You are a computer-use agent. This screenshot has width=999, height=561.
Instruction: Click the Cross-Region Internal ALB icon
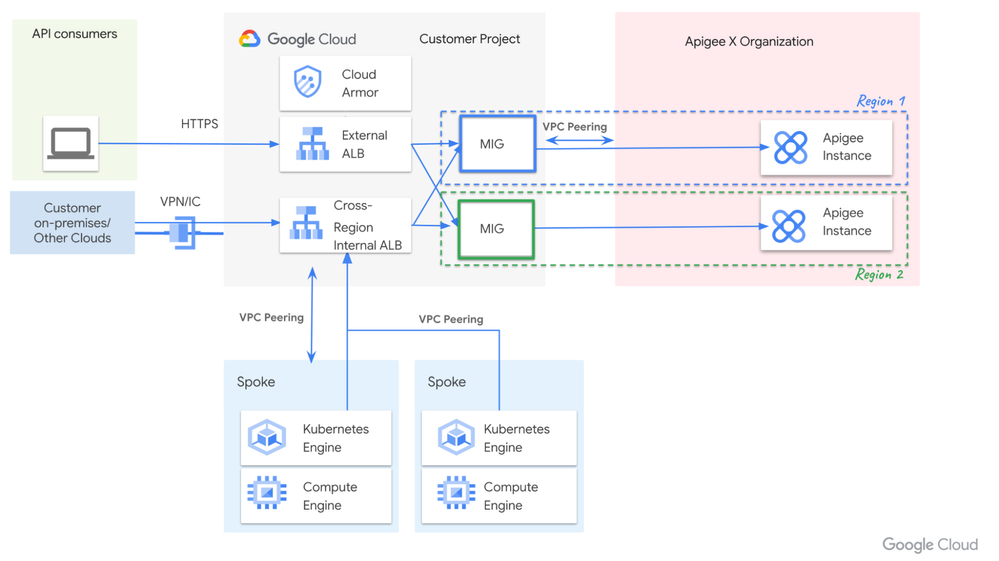(x=306, y=223)
